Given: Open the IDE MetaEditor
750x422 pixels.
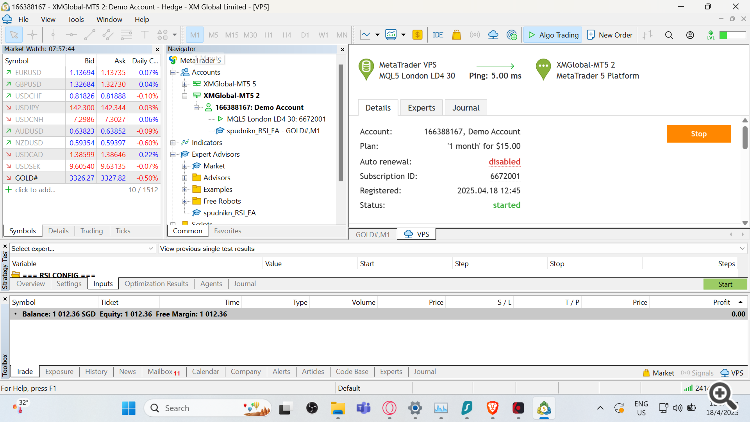Looking at the screenshot, I should [437, 35].
